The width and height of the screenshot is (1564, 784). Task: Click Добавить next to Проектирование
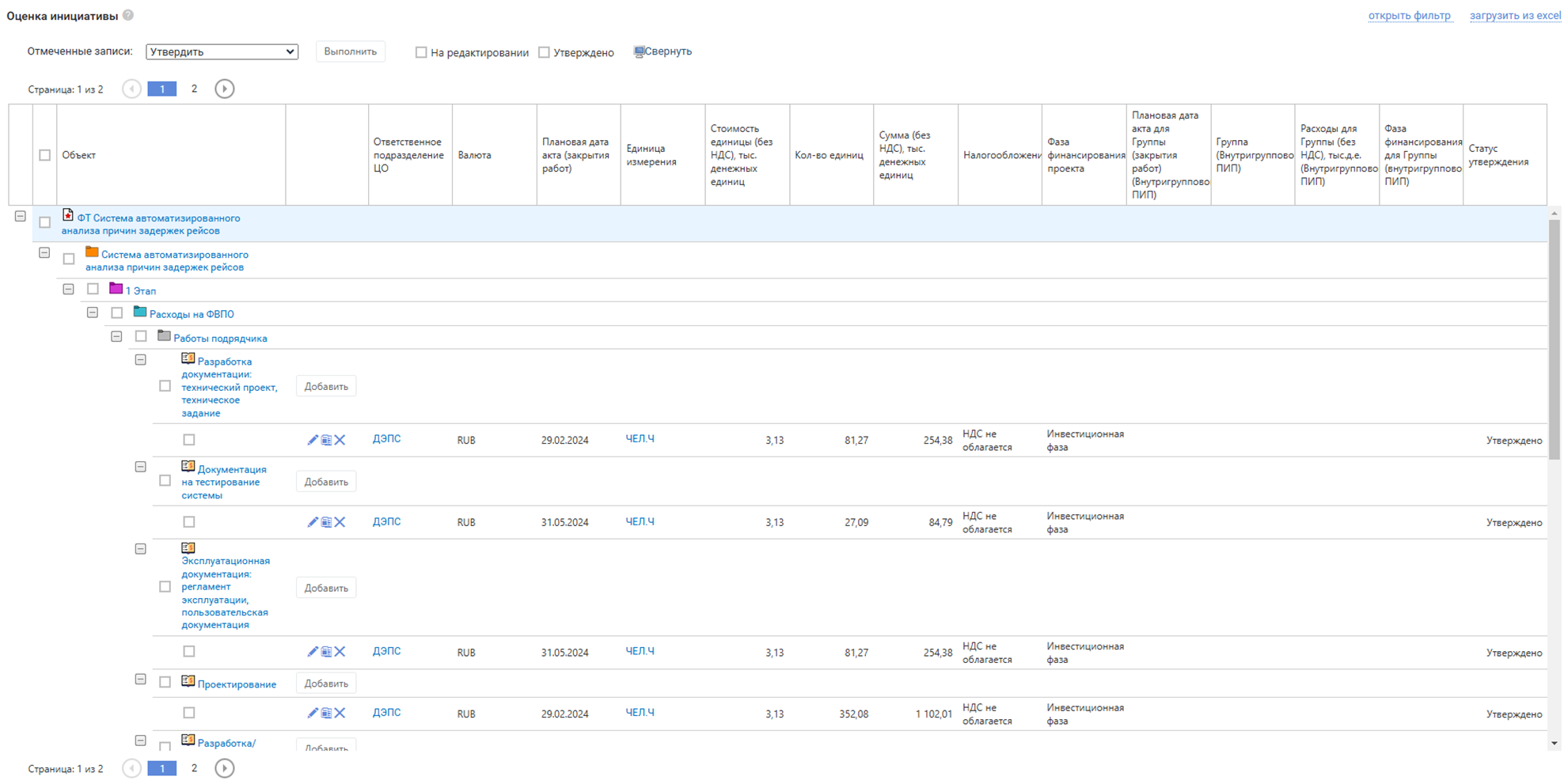(326, 684)
